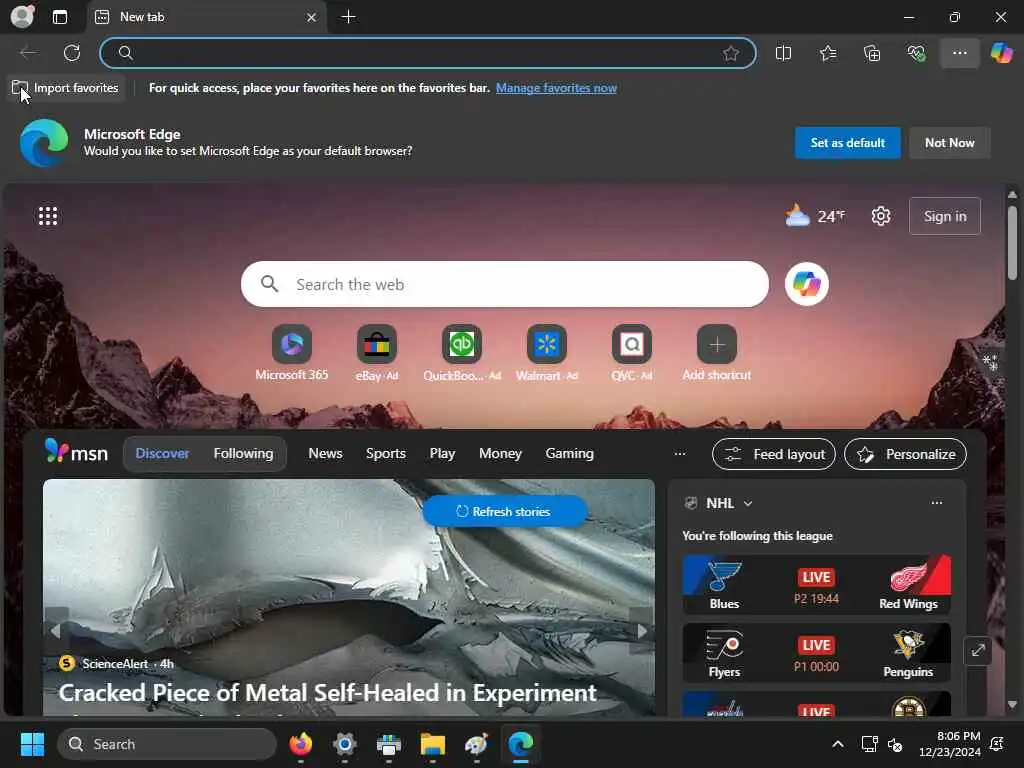The height and width of the screenshot is (768, 1024).
Task: Open the Play feed tab
Action: [x=442, y=453]
